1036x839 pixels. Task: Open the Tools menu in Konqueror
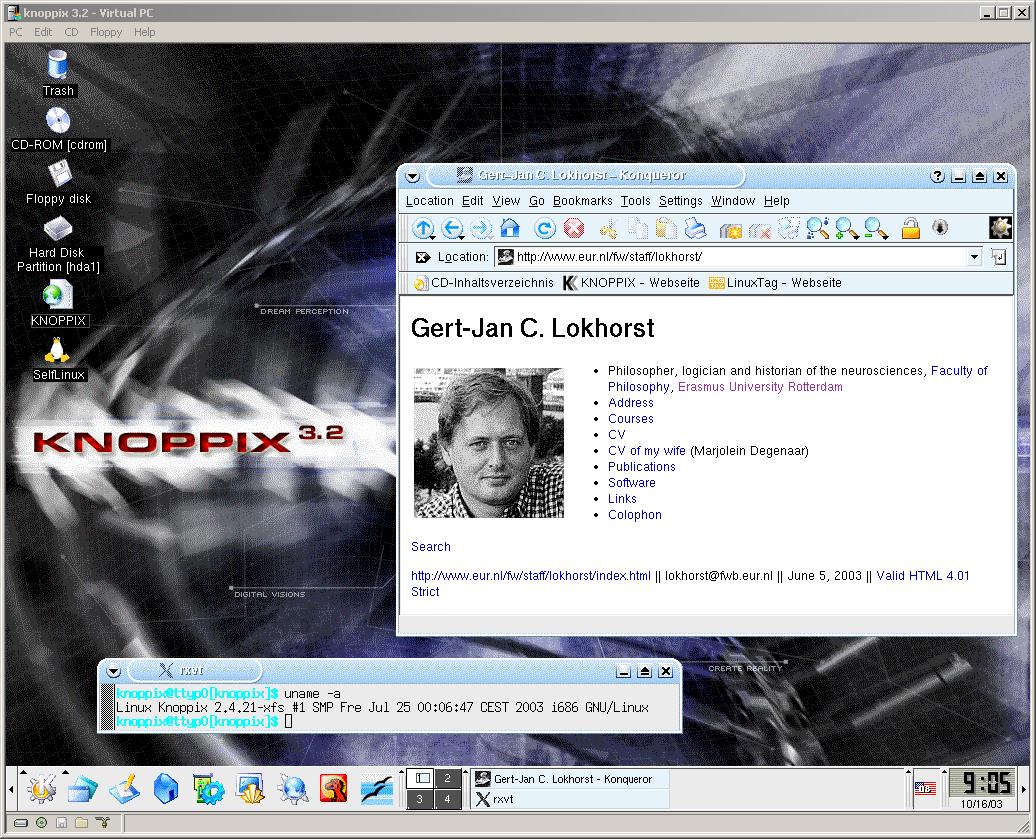[636, 201]
